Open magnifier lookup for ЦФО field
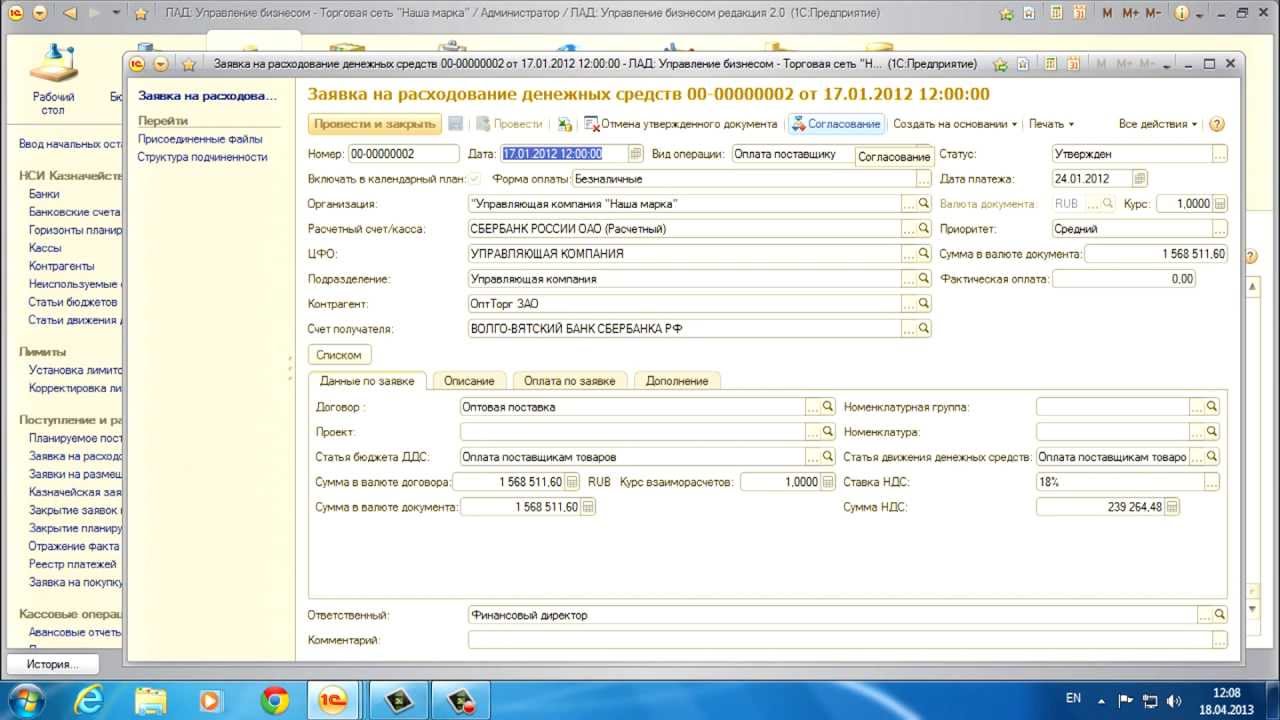This screenshot has width=1280, height=720. pyautogui.click(x=924, y=254)
